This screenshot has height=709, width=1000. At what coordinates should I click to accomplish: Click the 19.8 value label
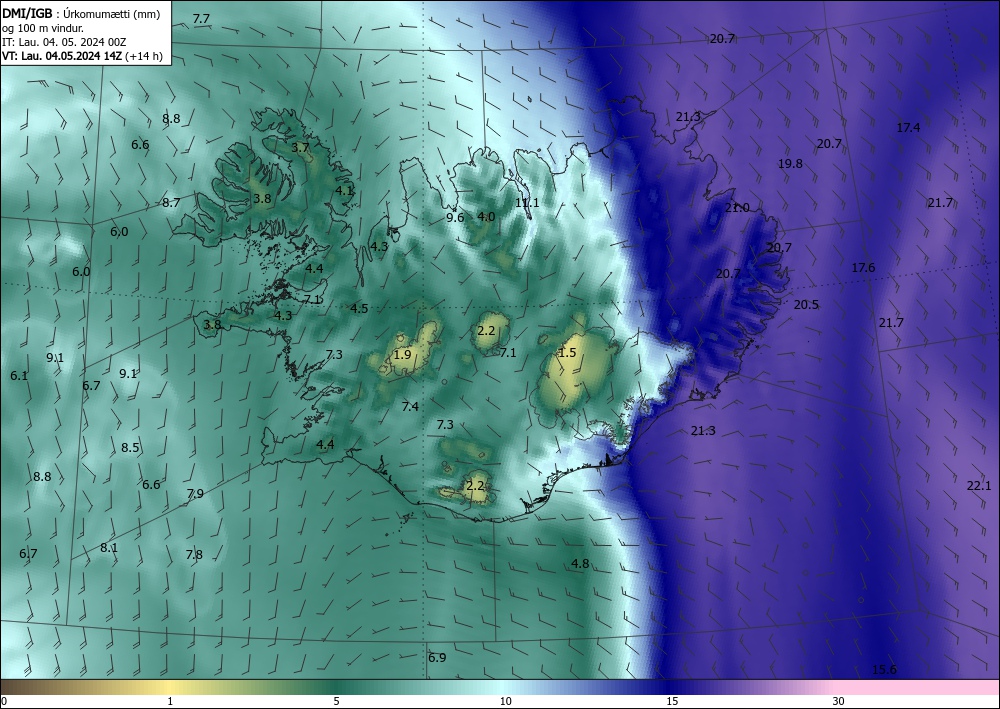pos(790,163)
